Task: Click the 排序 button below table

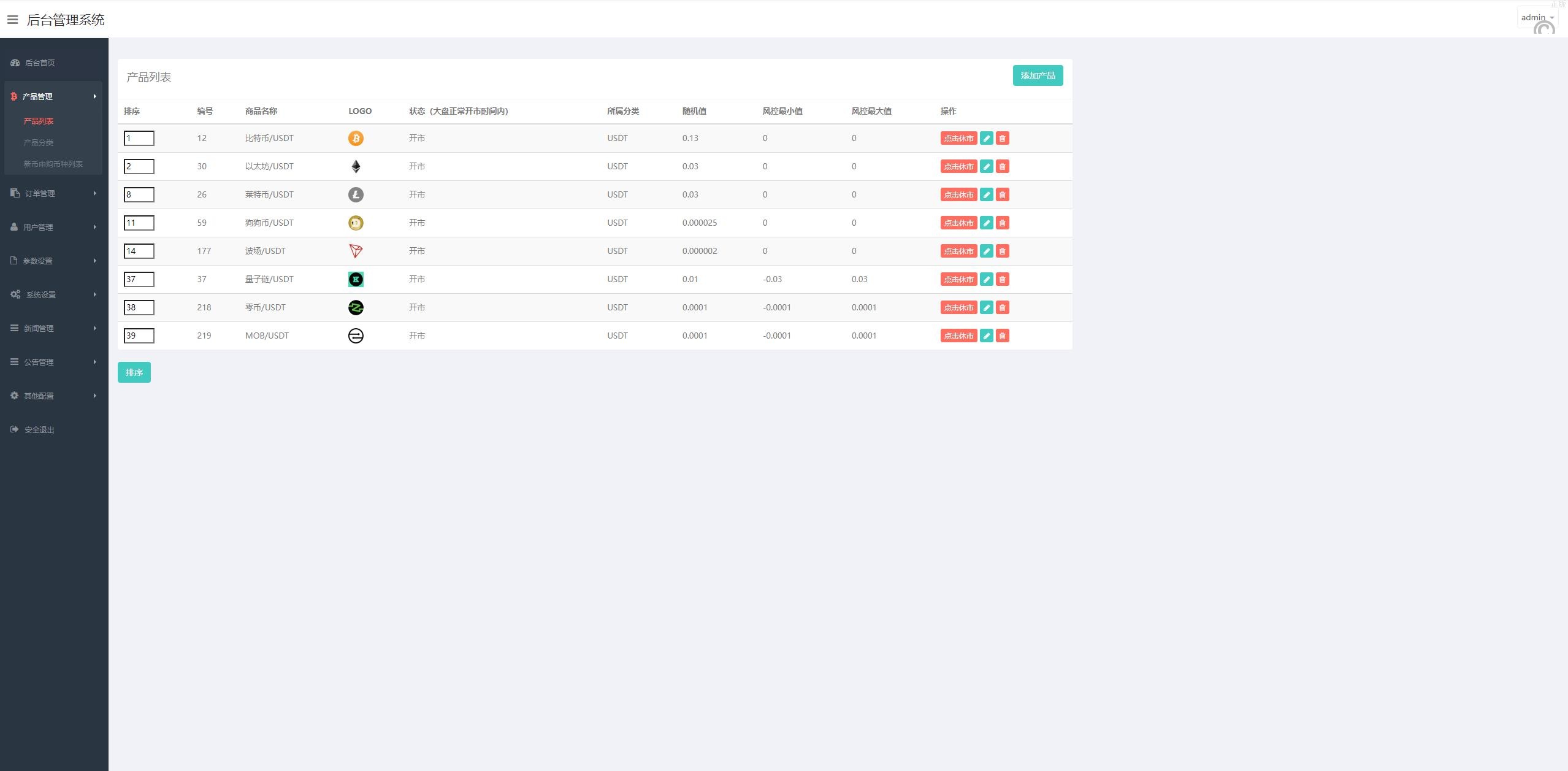Action: pos(134,372)
